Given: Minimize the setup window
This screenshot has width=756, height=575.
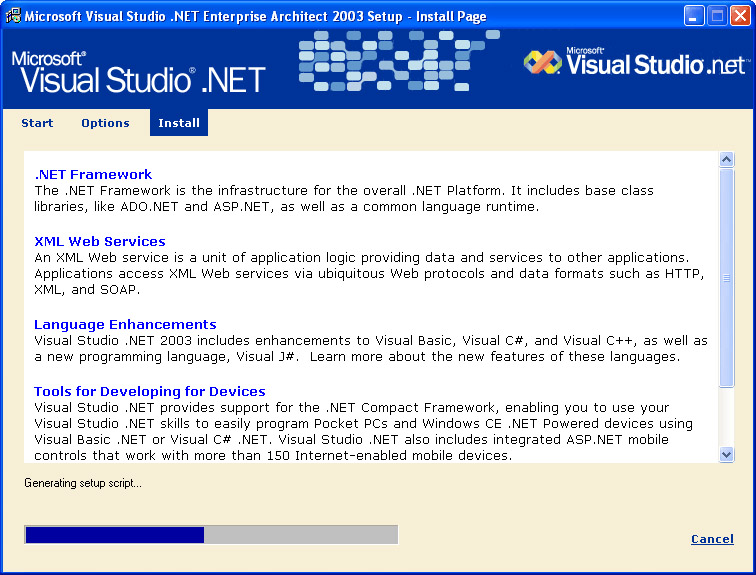Looking at the screenshot, I should point(694,16).
